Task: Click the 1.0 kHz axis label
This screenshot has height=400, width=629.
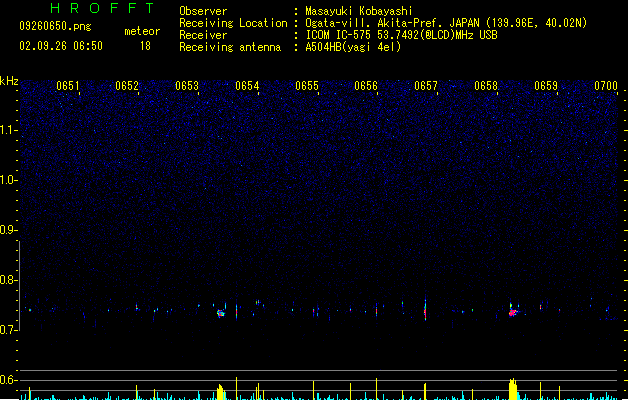Action: click(9, 180)
